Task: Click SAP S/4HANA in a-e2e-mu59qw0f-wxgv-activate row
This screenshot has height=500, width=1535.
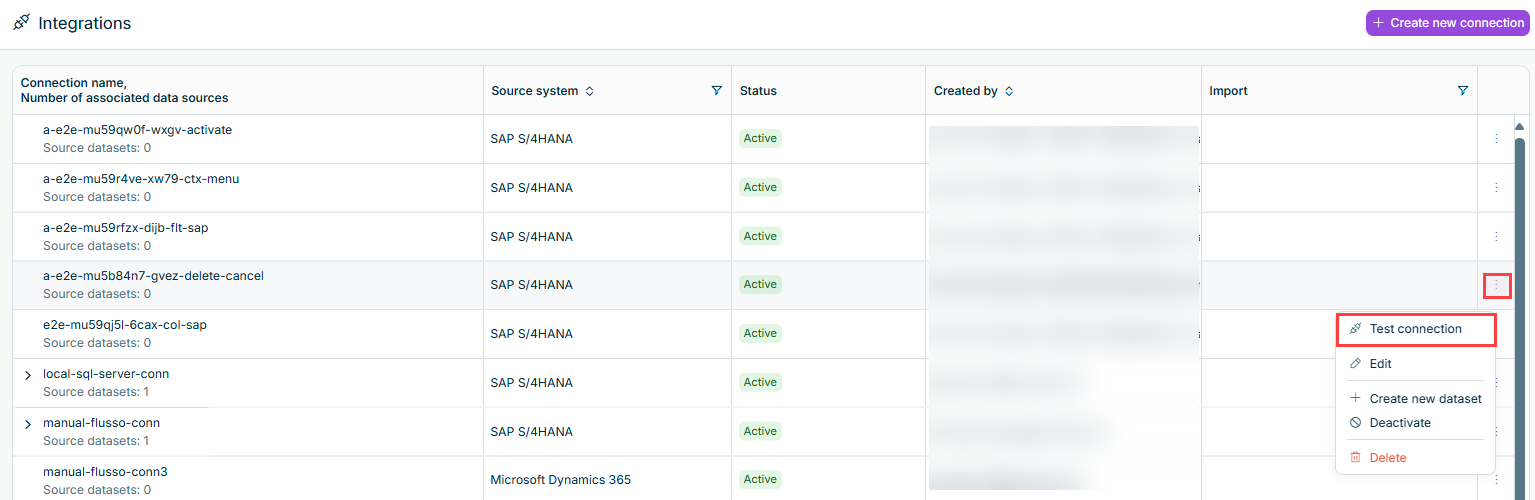Action: pyautogui.click(x=532, y=139)
